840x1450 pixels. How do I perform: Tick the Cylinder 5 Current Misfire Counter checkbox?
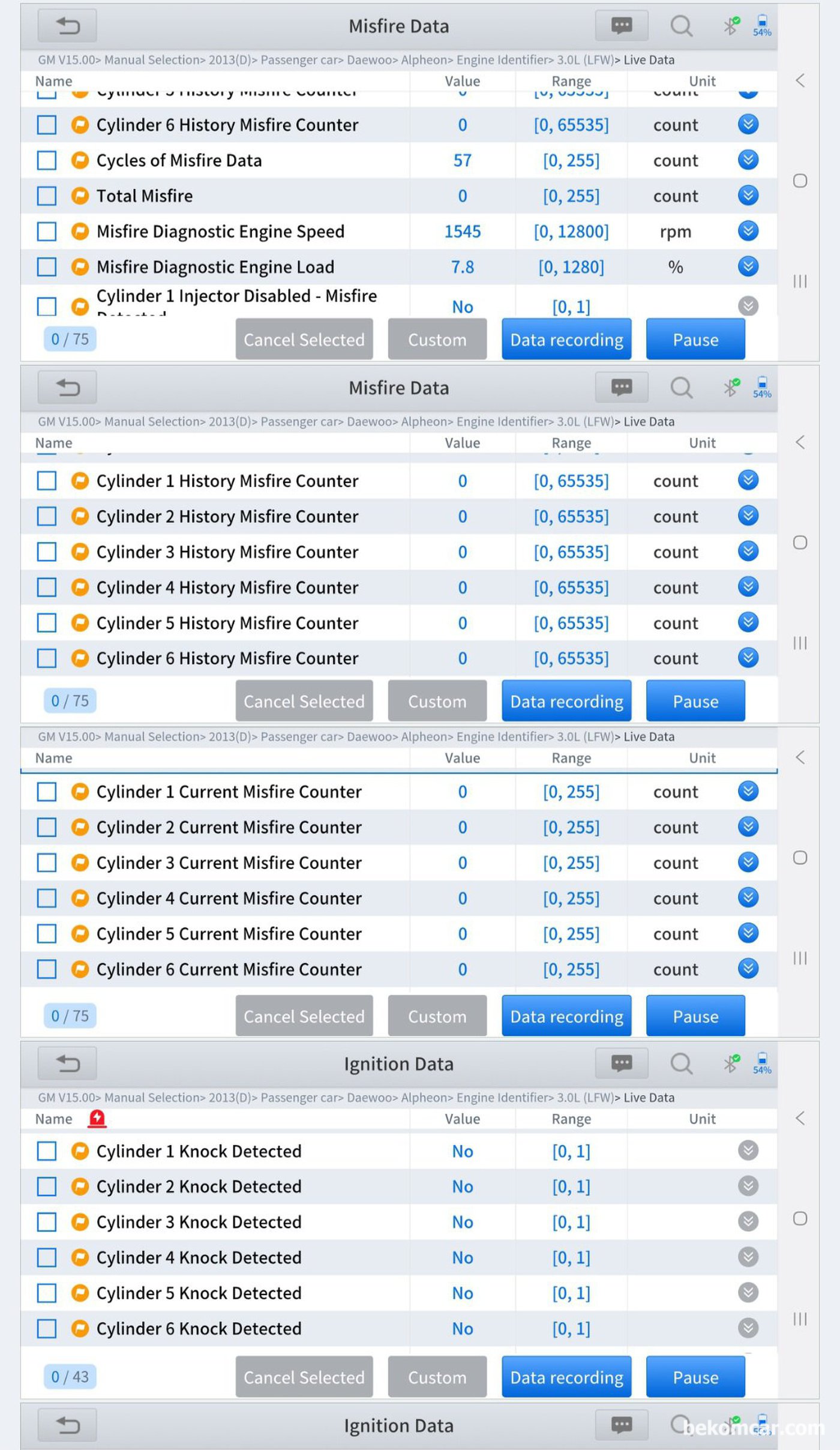click(x=47, y=933)
